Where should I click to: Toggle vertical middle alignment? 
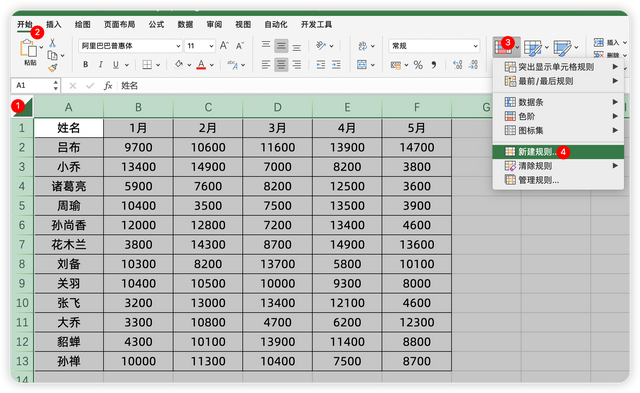281,46
